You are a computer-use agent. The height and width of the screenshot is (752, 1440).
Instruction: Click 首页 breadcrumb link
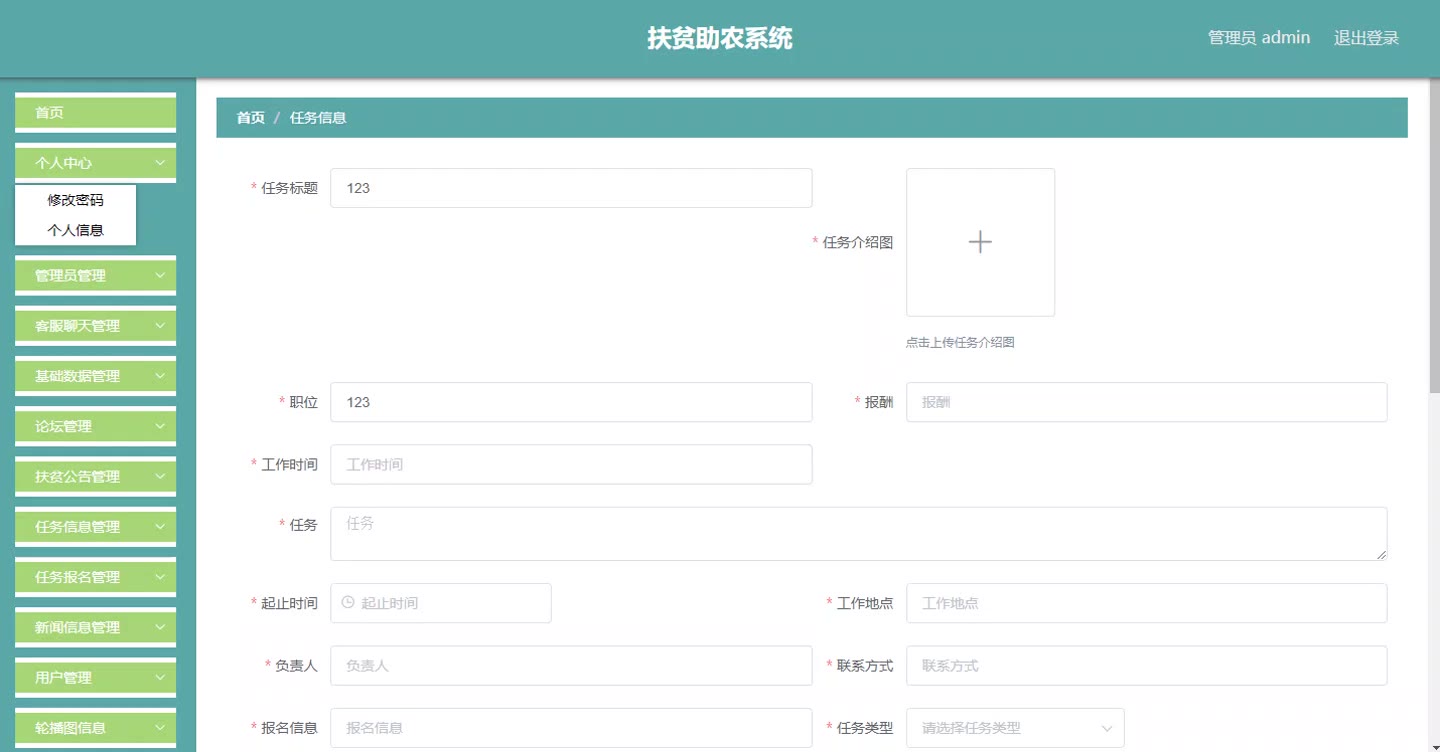point(251,118)
